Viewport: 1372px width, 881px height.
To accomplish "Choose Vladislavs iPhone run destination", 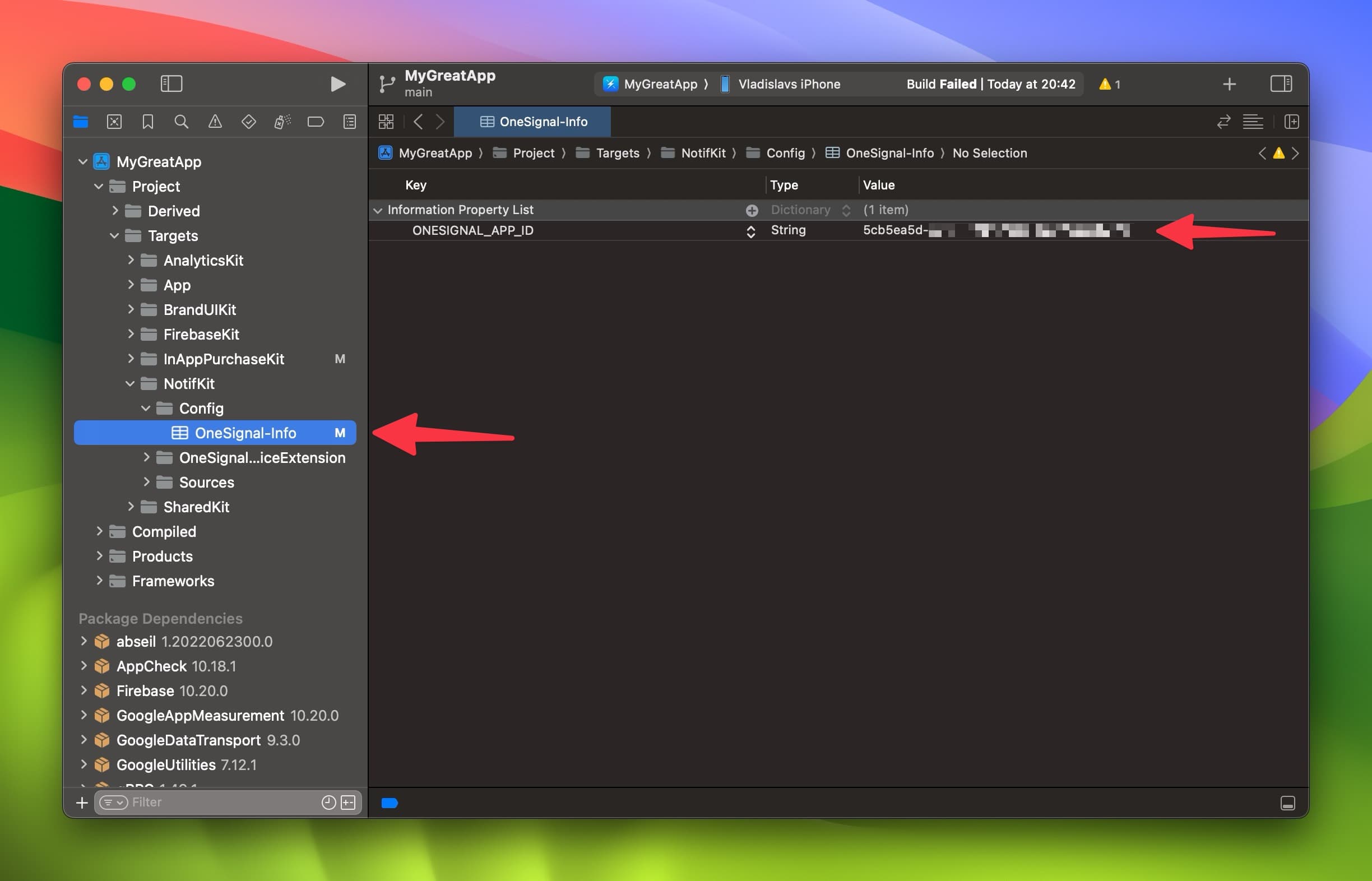I will pos(780,84).
